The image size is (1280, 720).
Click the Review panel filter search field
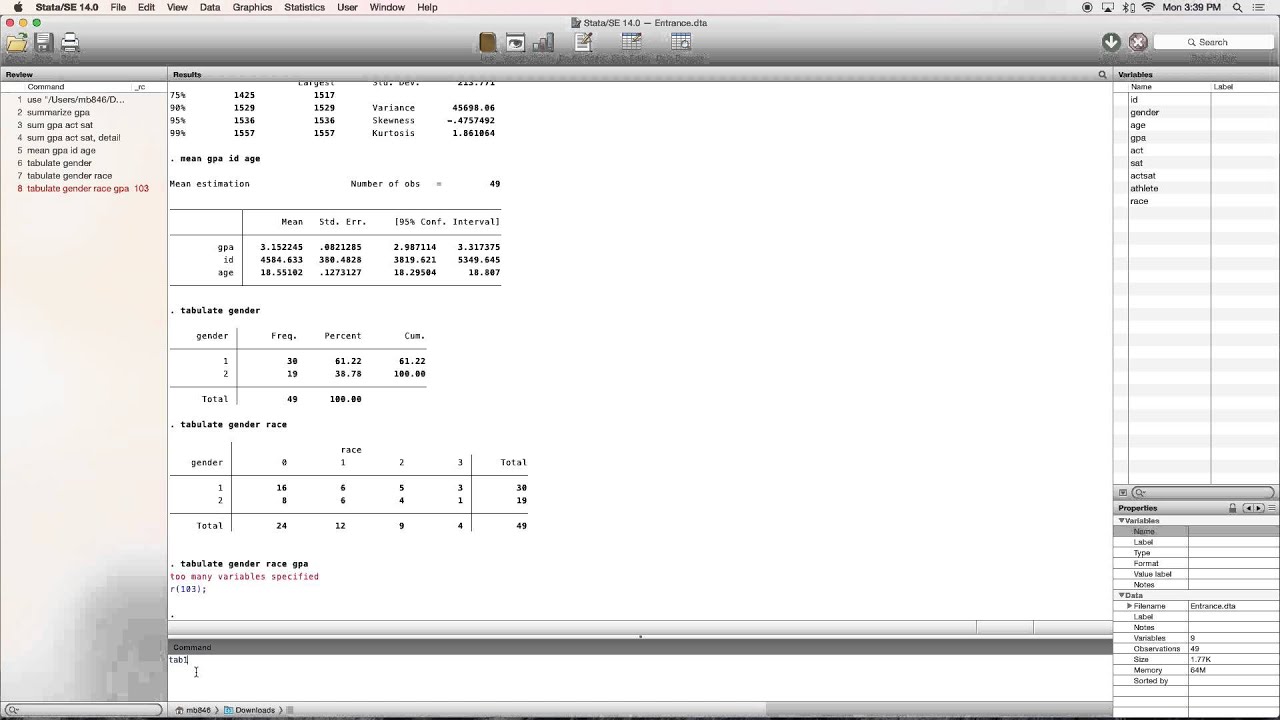[x=83, y=710]
